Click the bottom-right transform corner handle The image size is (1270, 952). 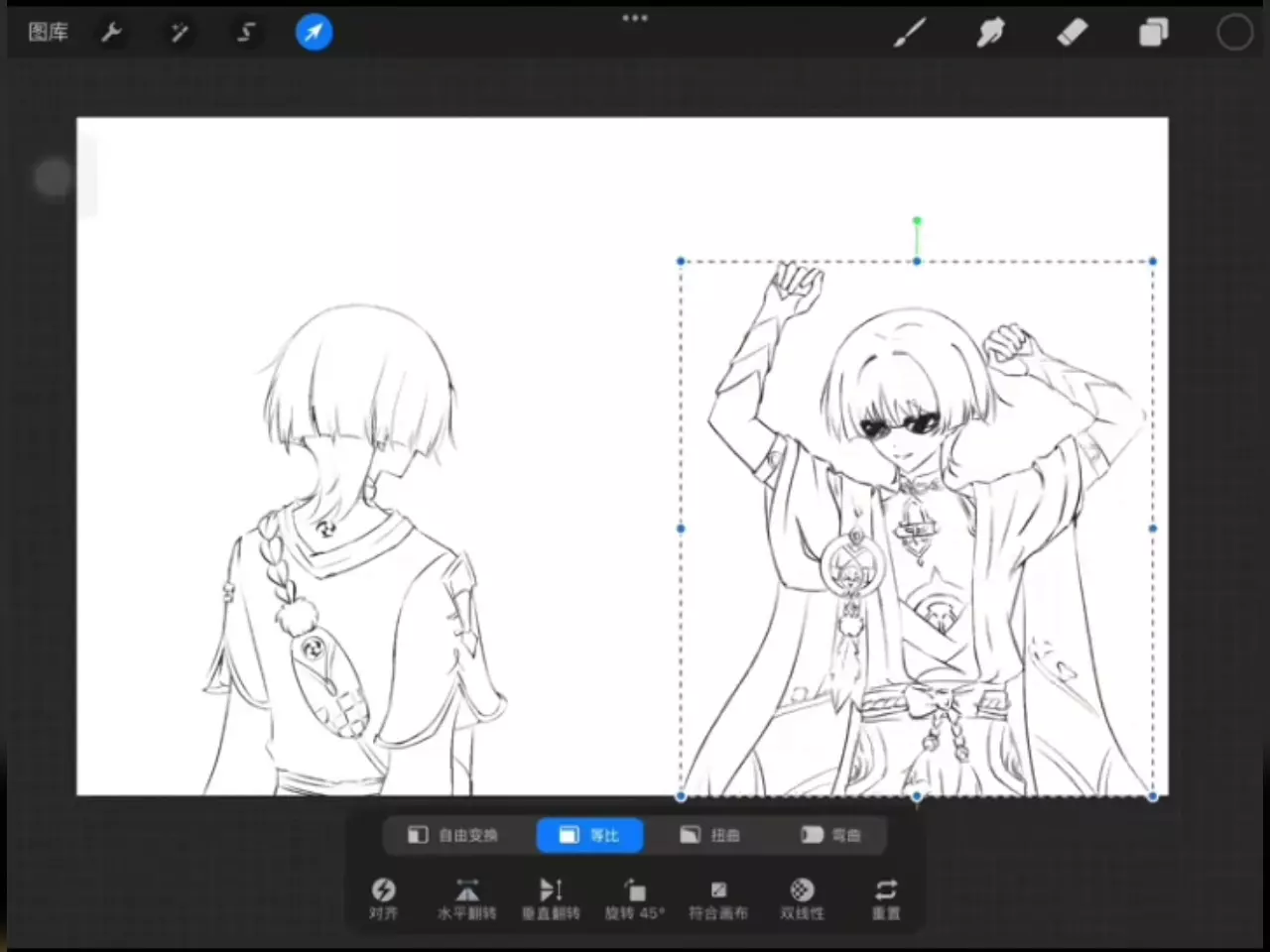click(1153, 796)
